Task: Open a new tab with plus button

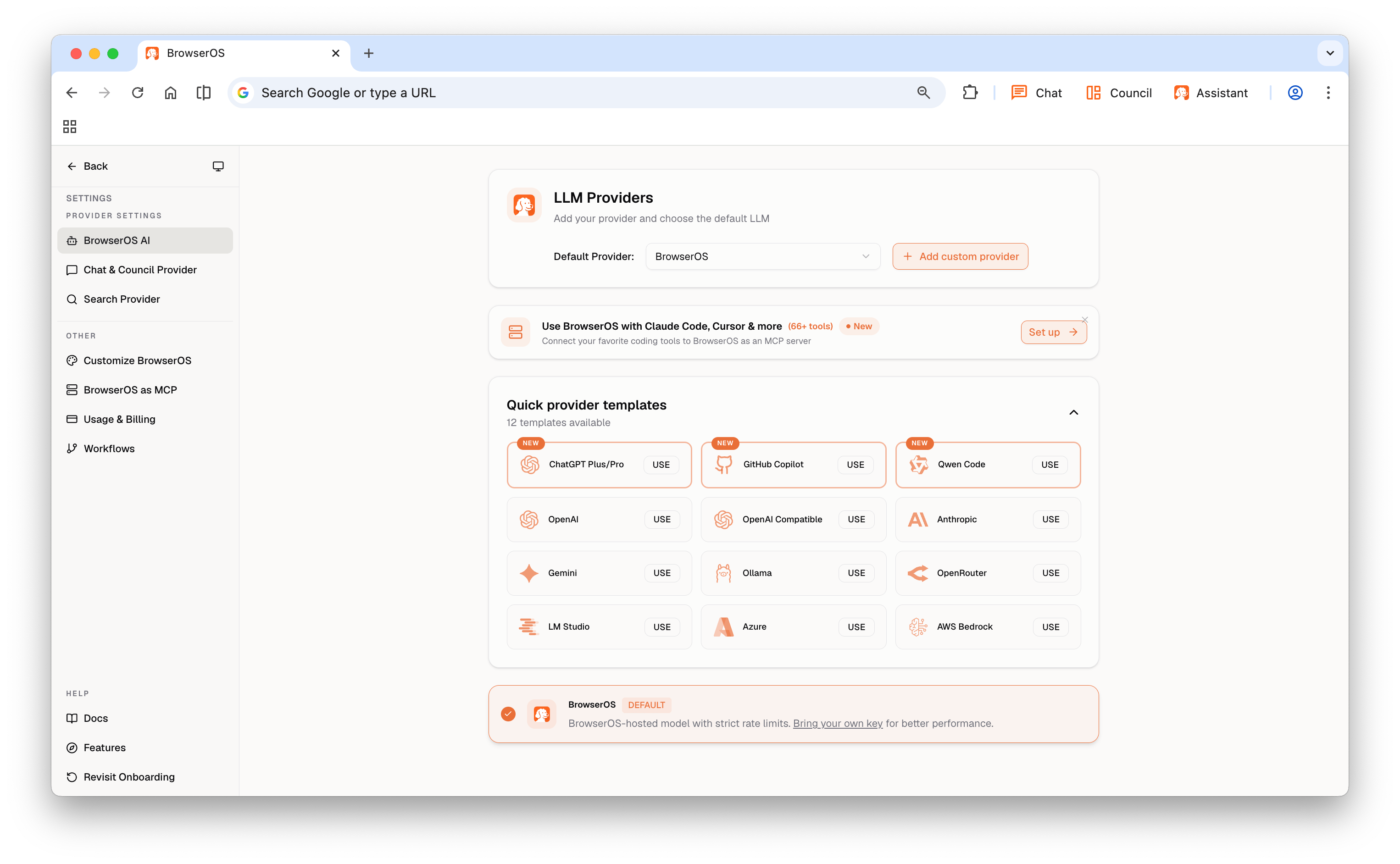Action: [368, 53]
